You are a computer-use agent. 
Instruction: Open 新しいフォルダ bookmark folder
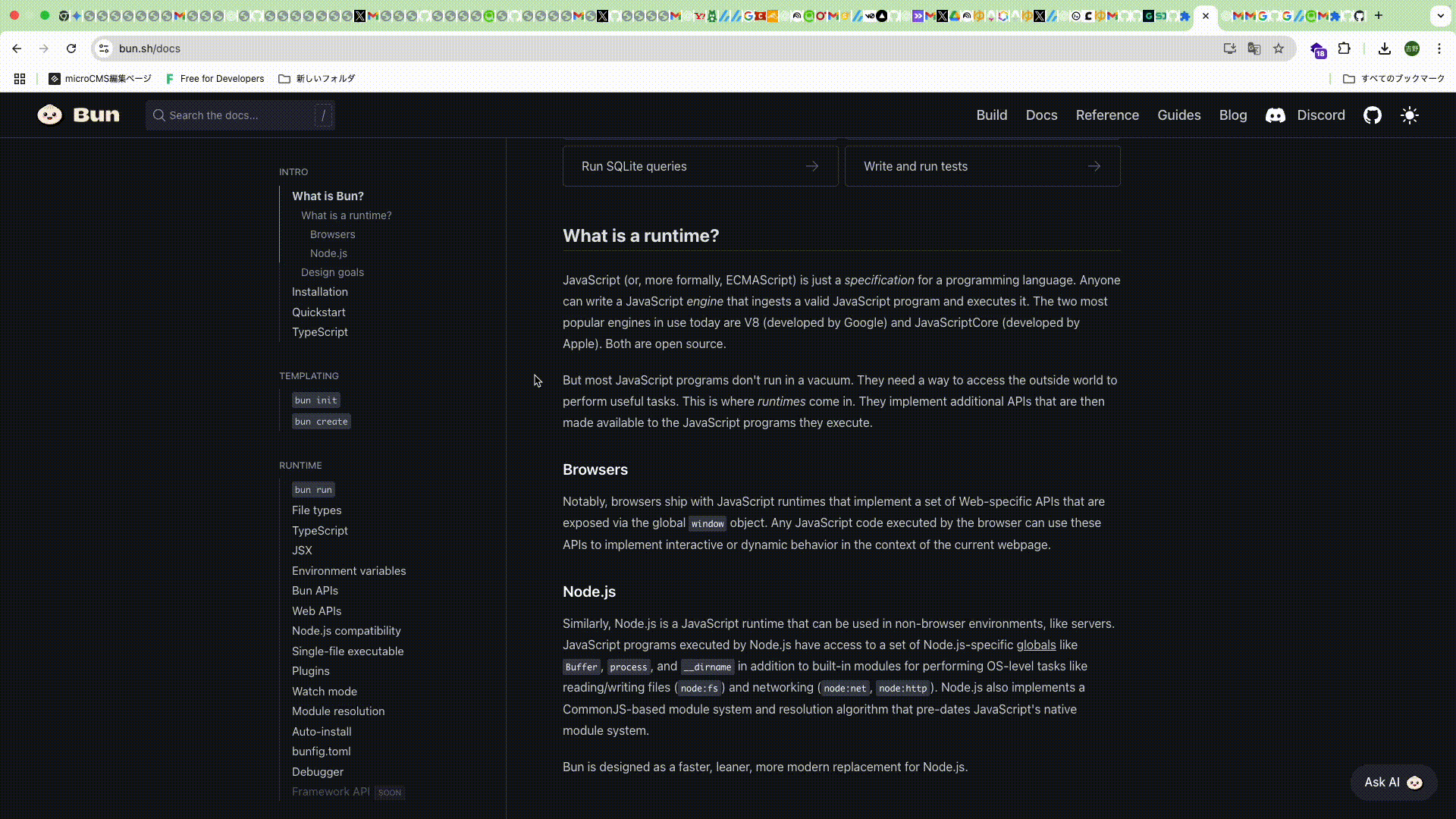coord(317,79)
